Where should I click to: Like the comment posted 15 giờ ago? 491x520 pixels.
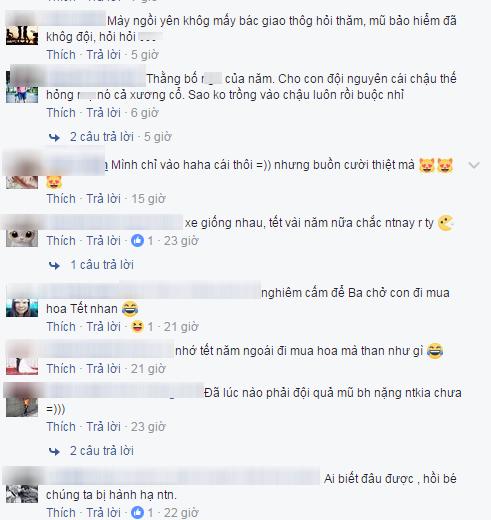point(61,199)
